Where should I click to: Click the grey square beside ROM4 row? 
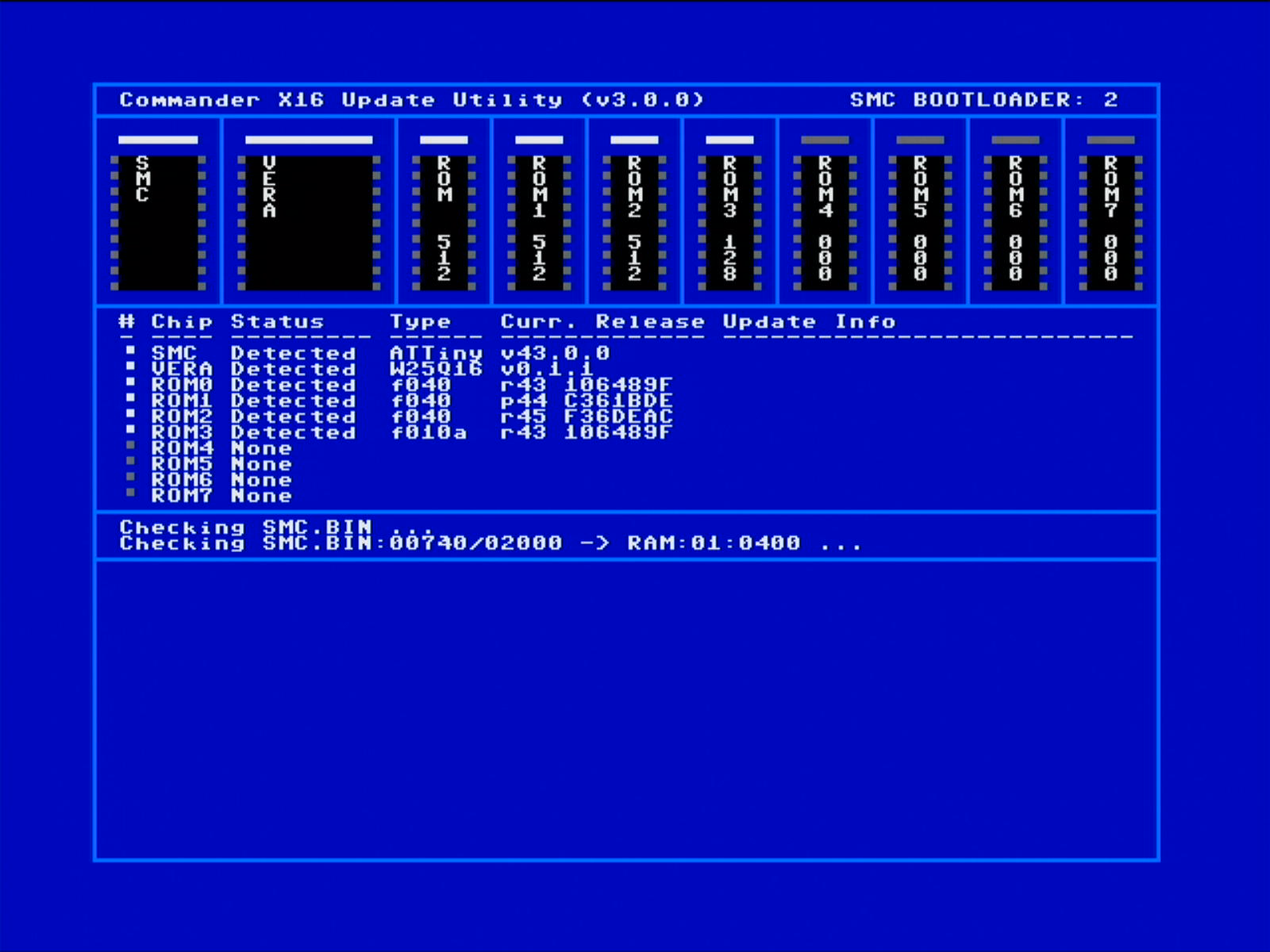pos(130,445)
